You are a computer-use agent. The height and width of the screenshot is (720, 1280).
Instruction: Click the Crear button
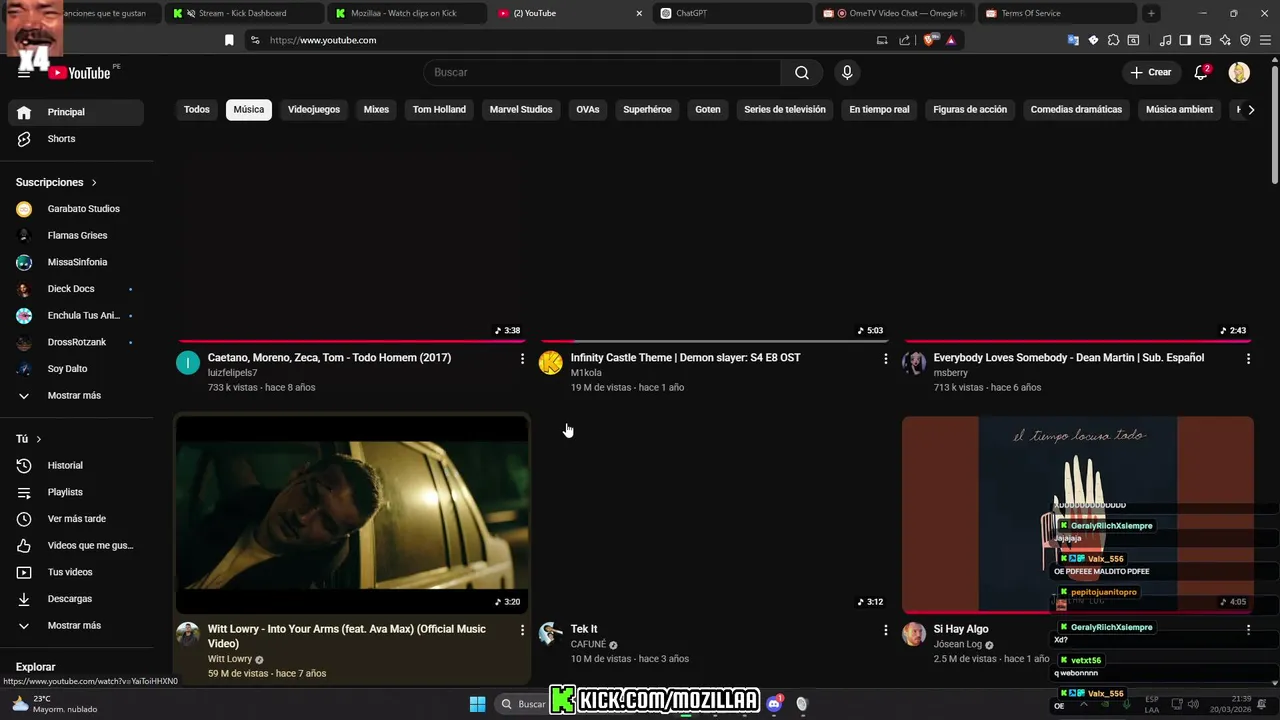tap(1150, 72)
